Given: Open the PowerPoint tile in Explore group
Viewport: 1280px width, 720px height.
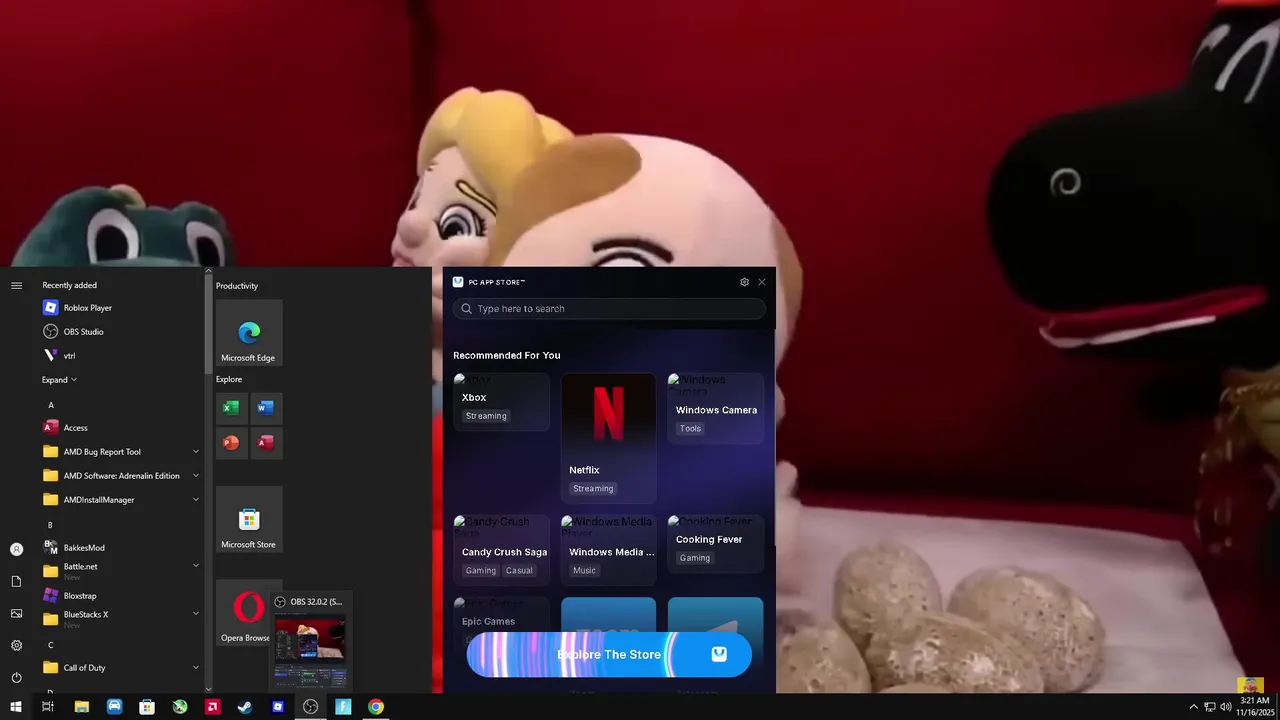Looking at the screenshot, I should click(x=231, y=442).
